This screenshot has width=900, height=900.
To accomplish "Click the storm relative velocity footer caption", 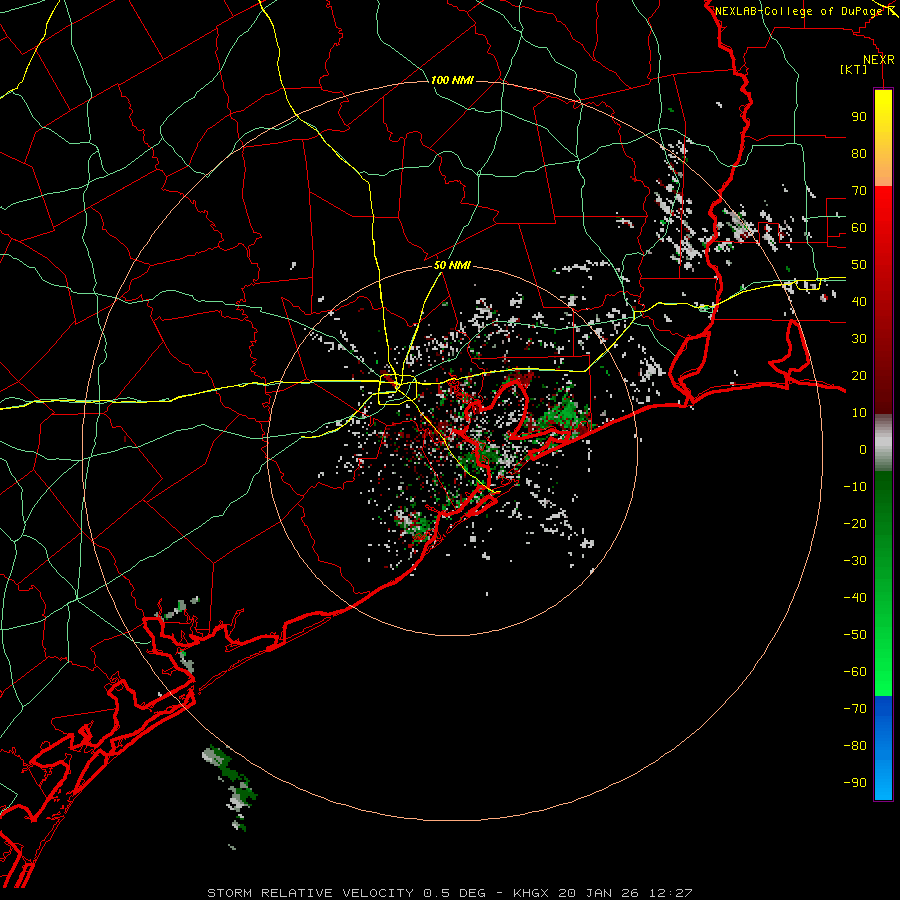I will 449,893.
